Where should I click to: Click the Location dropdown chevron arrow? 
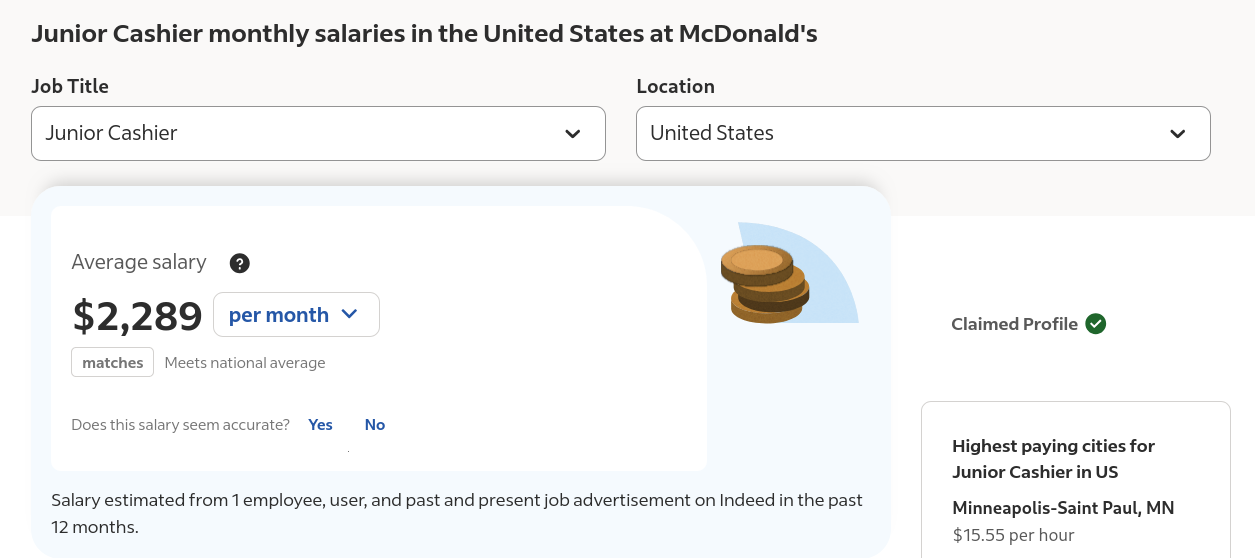click(1178, 134)
